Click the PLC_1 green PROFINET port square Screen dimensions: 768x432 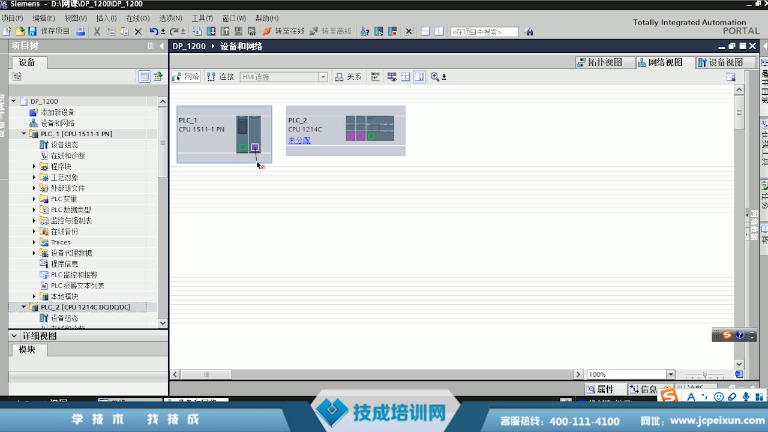click(242, 147)
